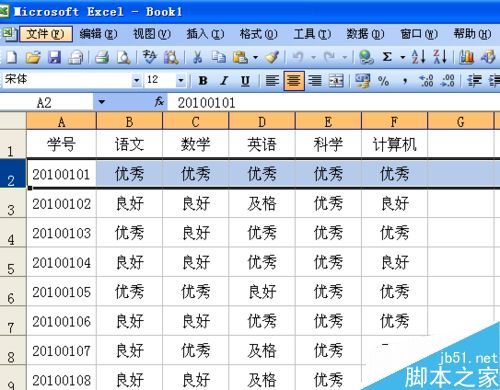Image resolution: width=500 pixels, height=390 pixels.
Task: Select the column D header
Action: pos(262,121)
